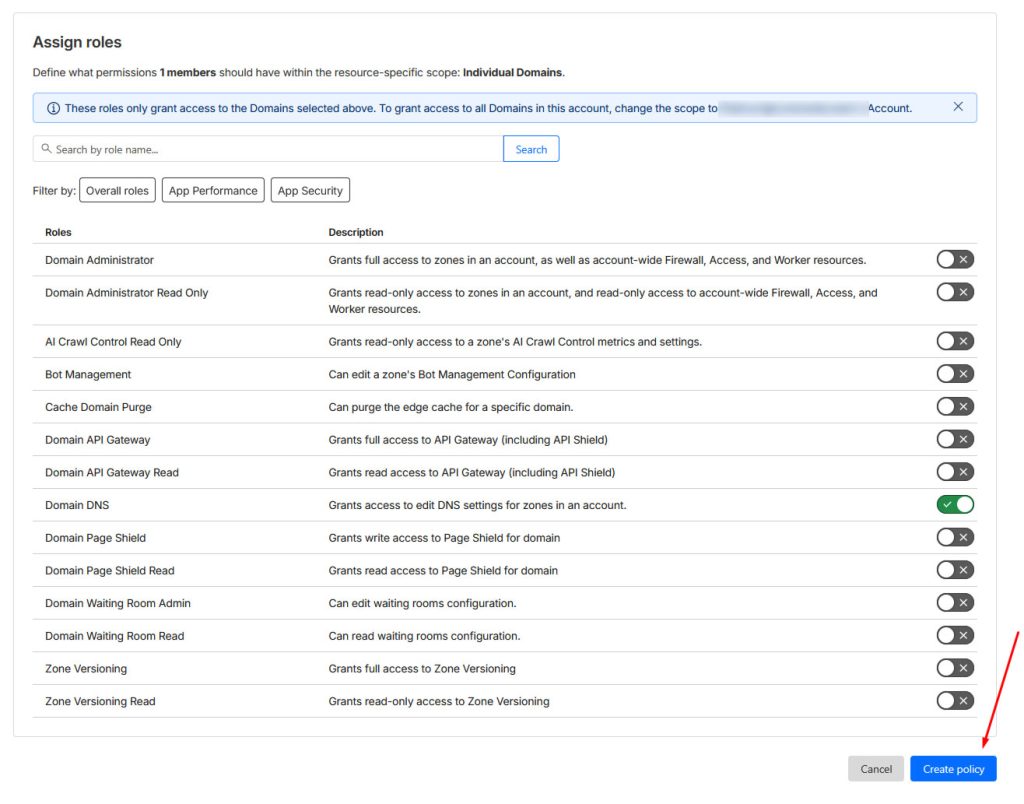Image resolution: width=1024 pixels, height=804 pixels.
Task: Click the Search button
Action: (531, 149)
